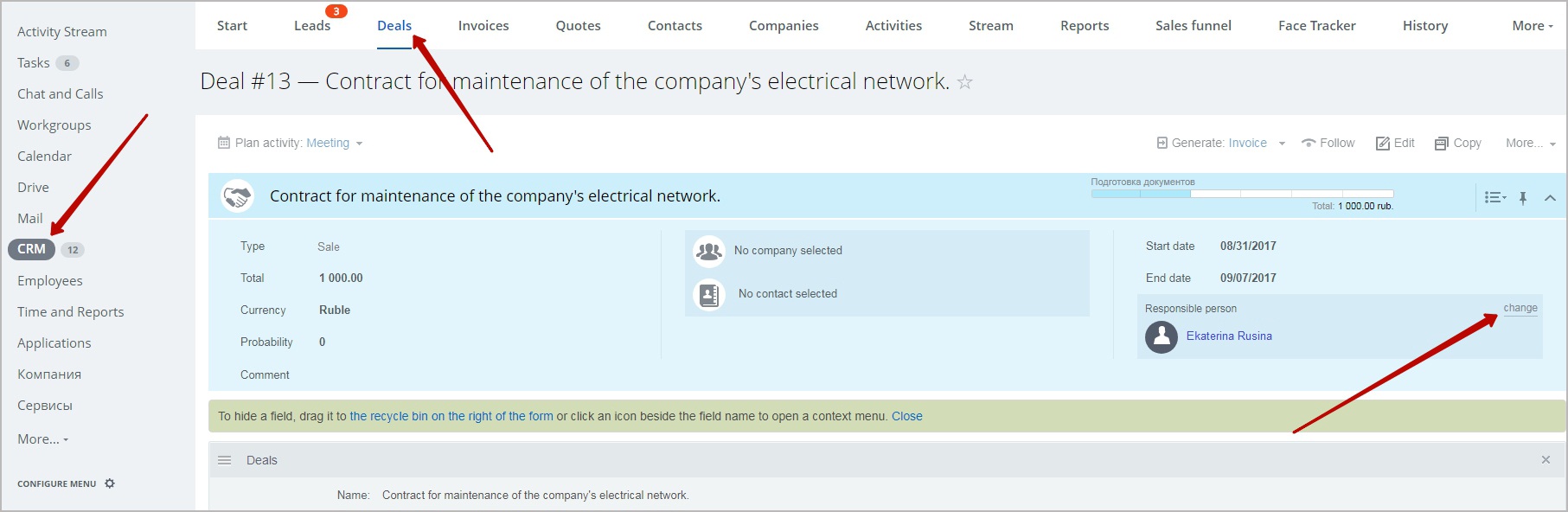Close the hide-field hint message
The height and width of the screenshot is (512, 1568).
[907, 416]
